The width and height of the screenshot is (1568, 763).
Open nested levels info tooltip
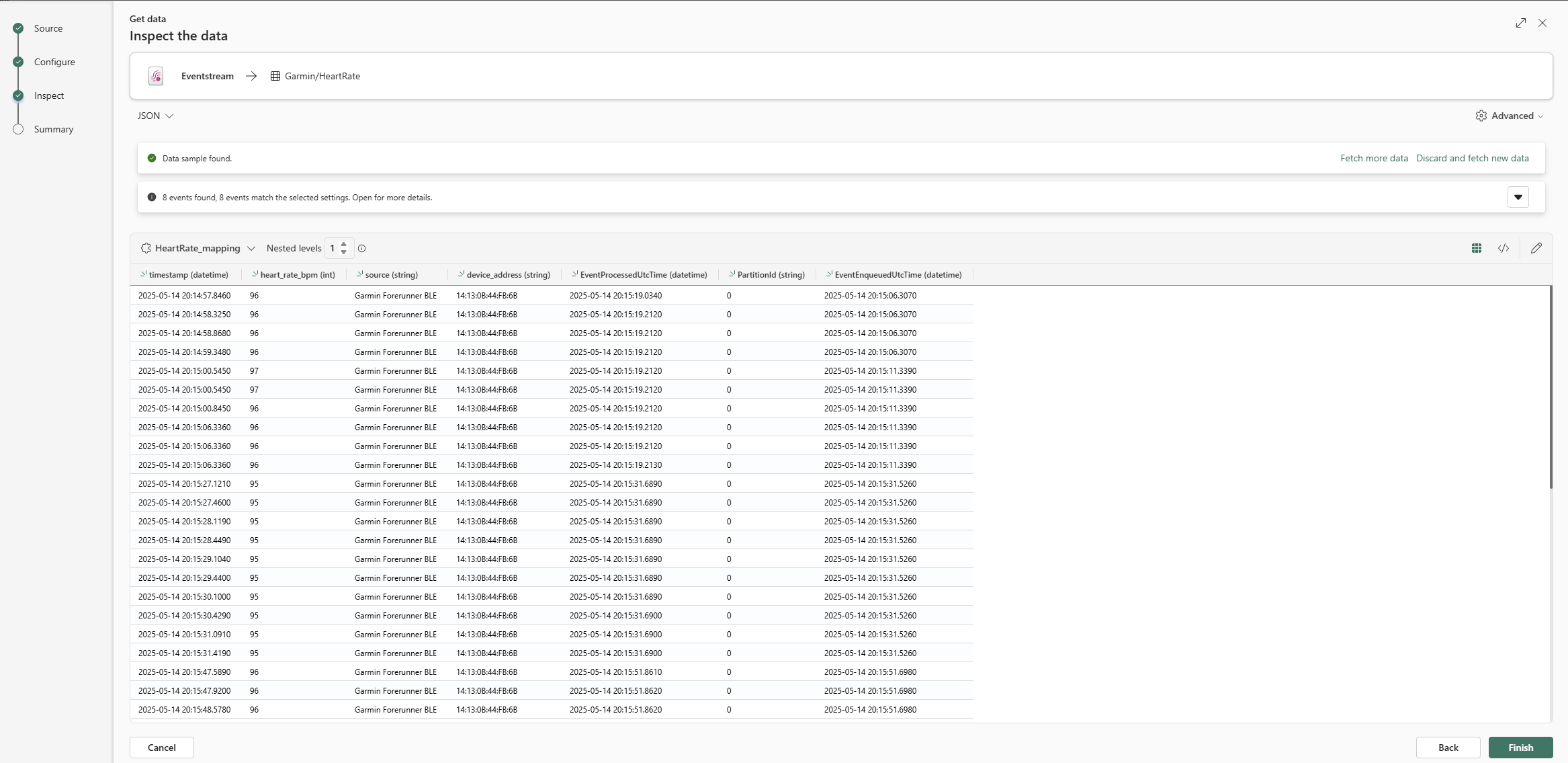(x=361, y=248)
